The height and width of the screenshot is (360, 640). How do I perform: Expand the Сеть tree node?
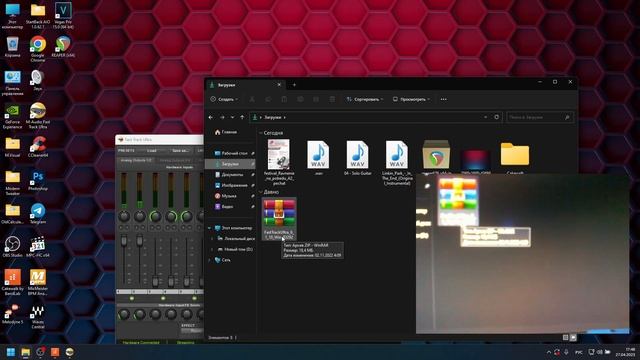(x=210, y=260)
